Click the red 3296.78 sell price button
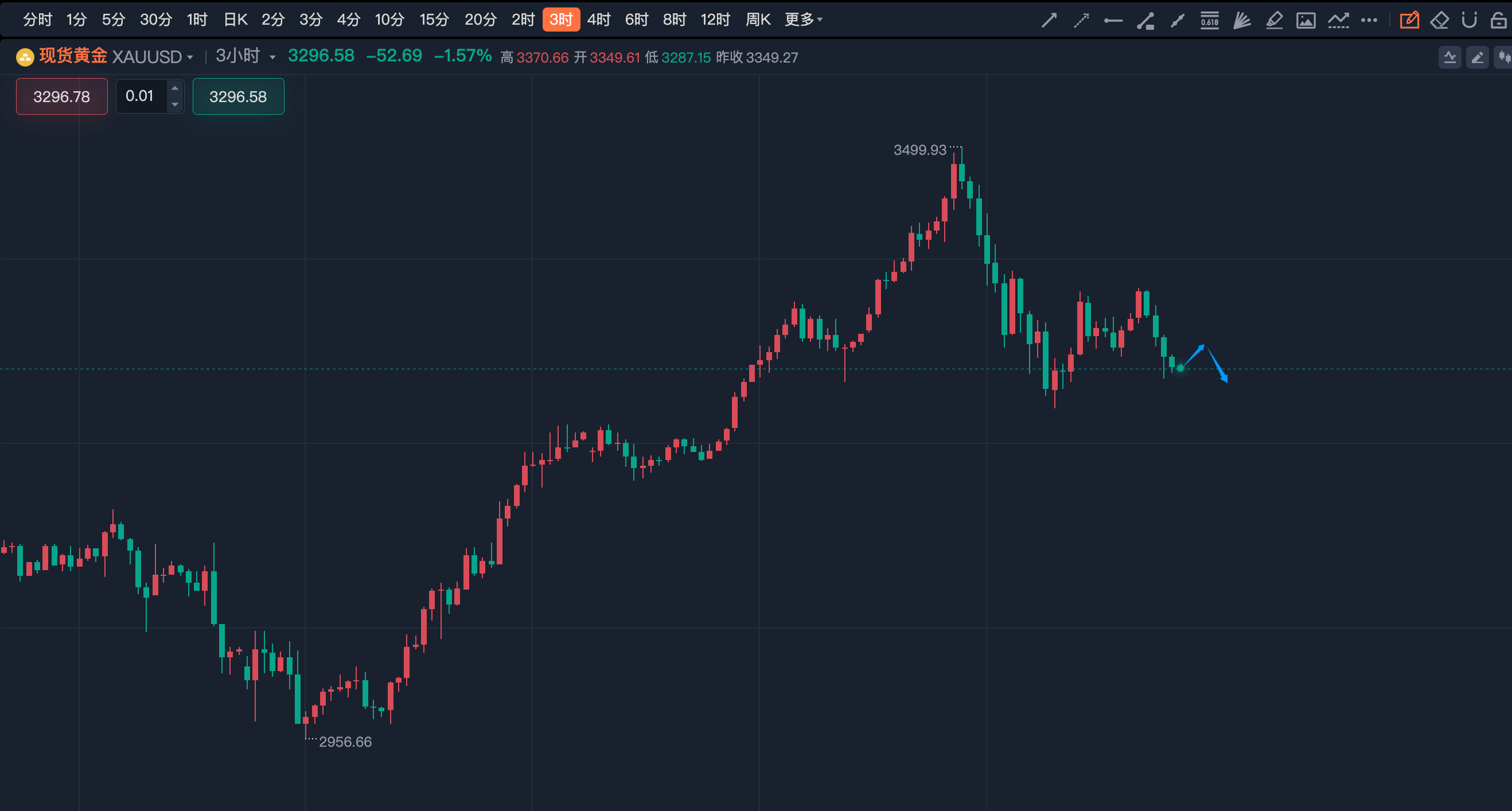 click(61, 96)
